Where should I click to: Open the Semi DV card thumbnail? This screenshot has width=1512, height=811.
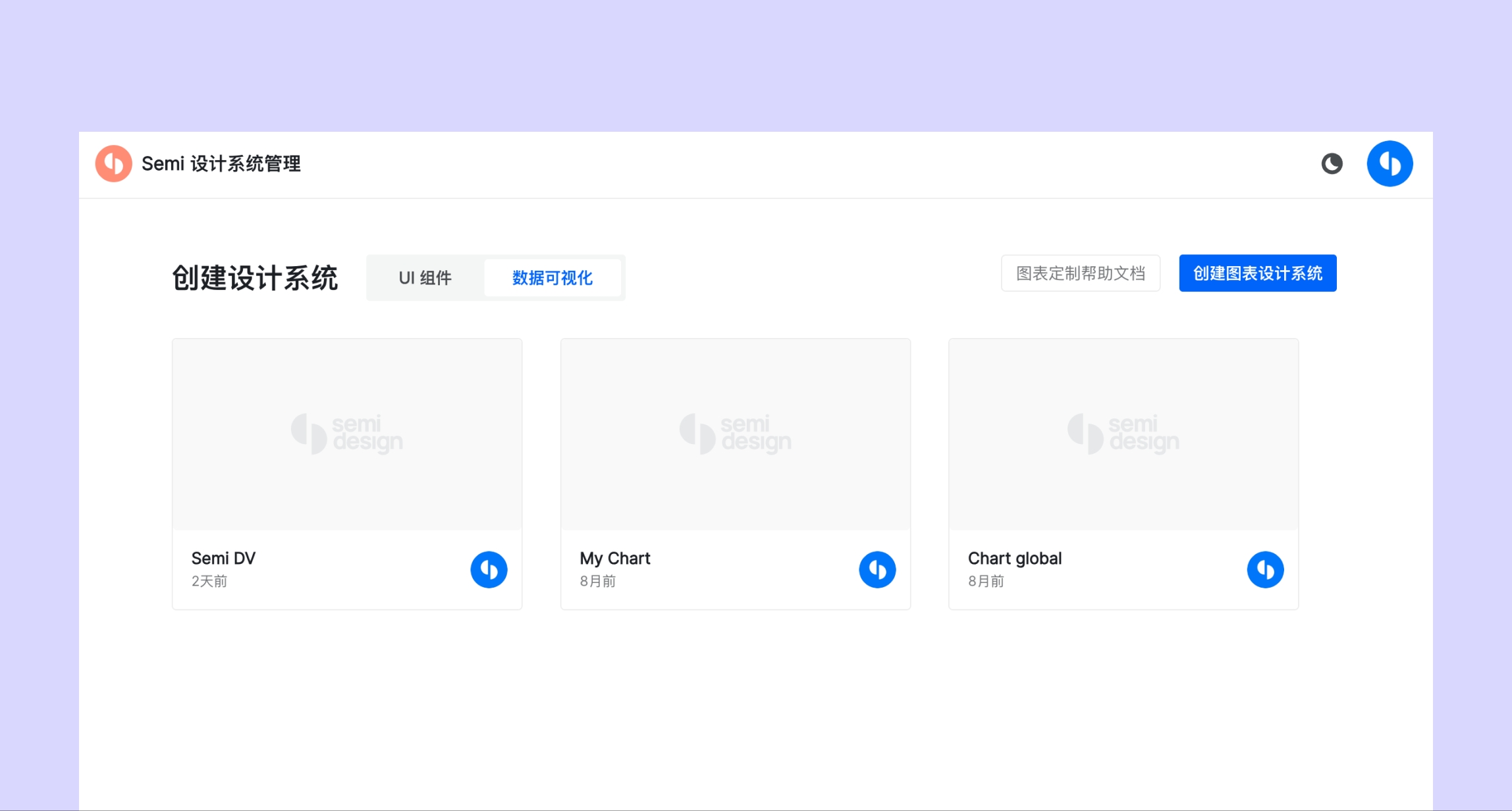coord(347,435)
